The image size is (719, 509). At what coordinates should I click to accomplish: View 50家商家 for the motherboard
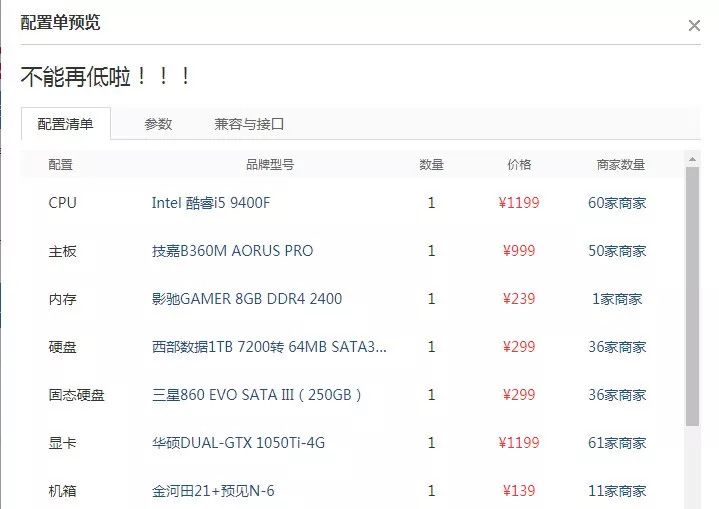[x=617, y=251]
